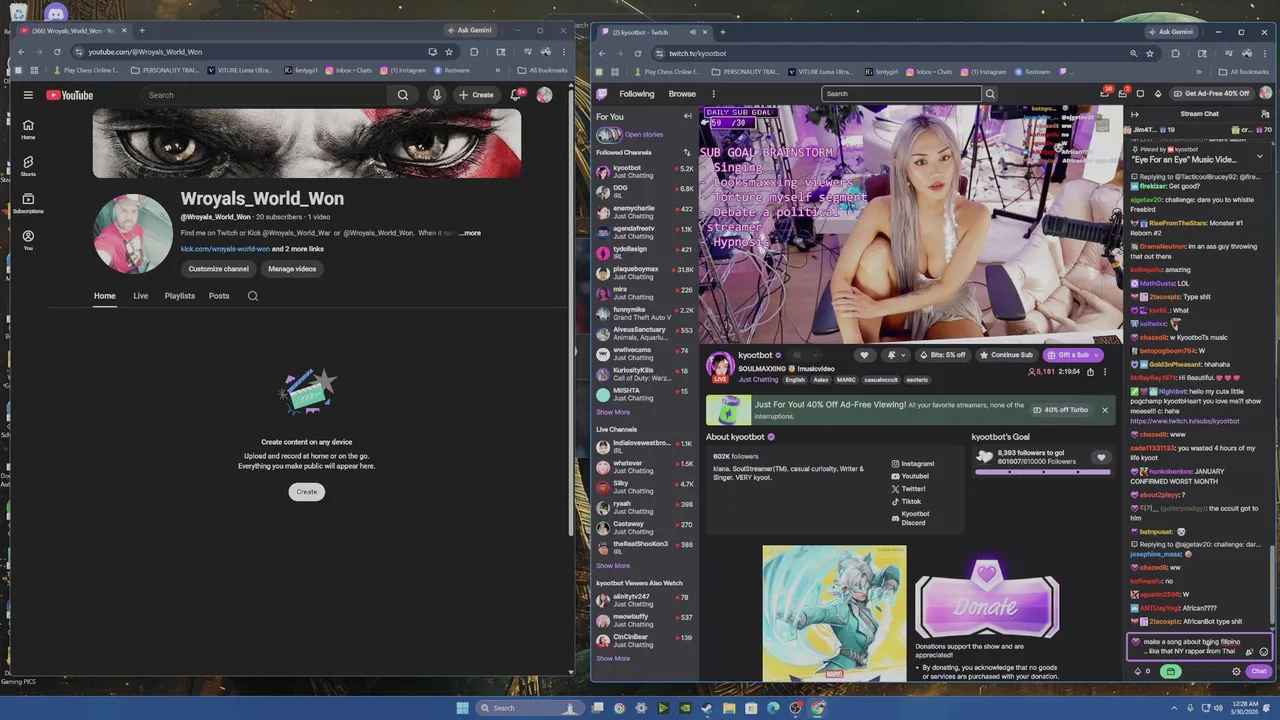Open Twitch notifications inbox with badge 2
Image resolution: width=1280 pixels, height=720 pixels.
pyautogui.click(x=1122, y=94)
